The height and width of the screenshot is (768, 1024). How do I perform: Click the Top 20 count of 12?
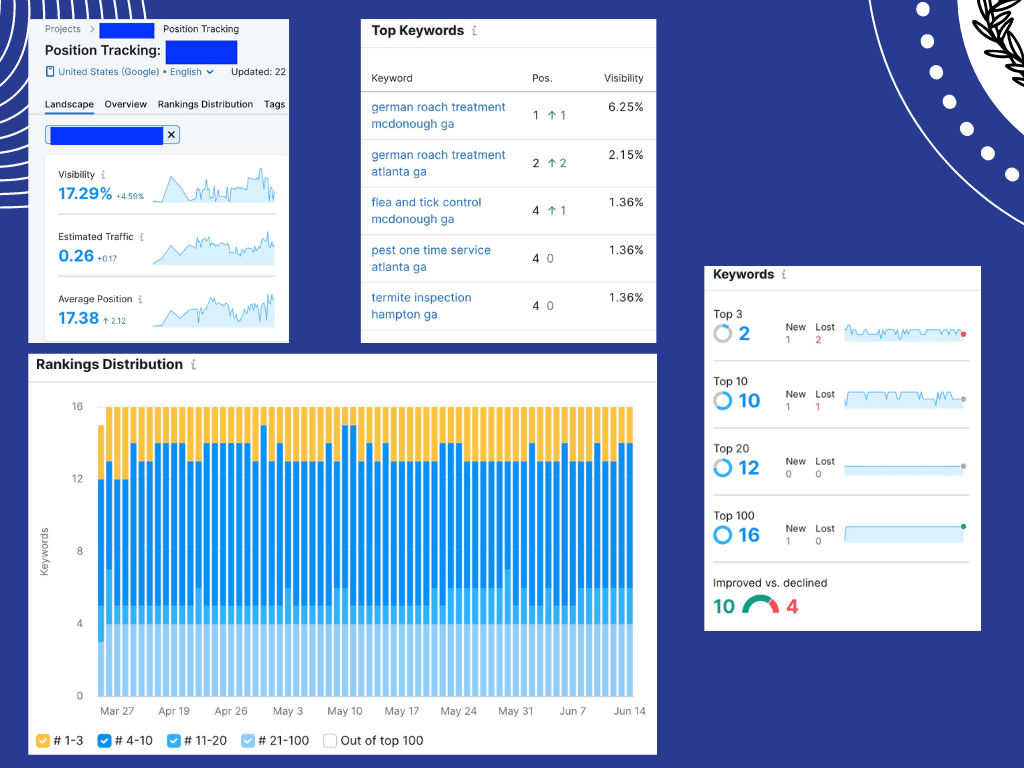(749, 468)
